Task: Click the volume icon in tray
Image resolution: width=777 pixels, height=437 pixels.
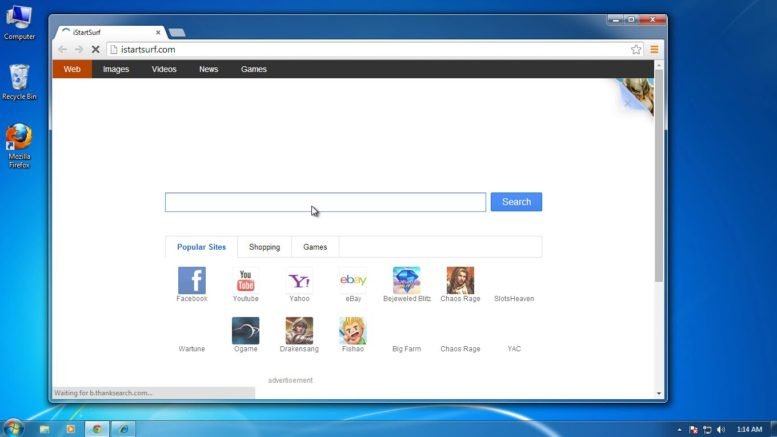Action: pos(721,430)
